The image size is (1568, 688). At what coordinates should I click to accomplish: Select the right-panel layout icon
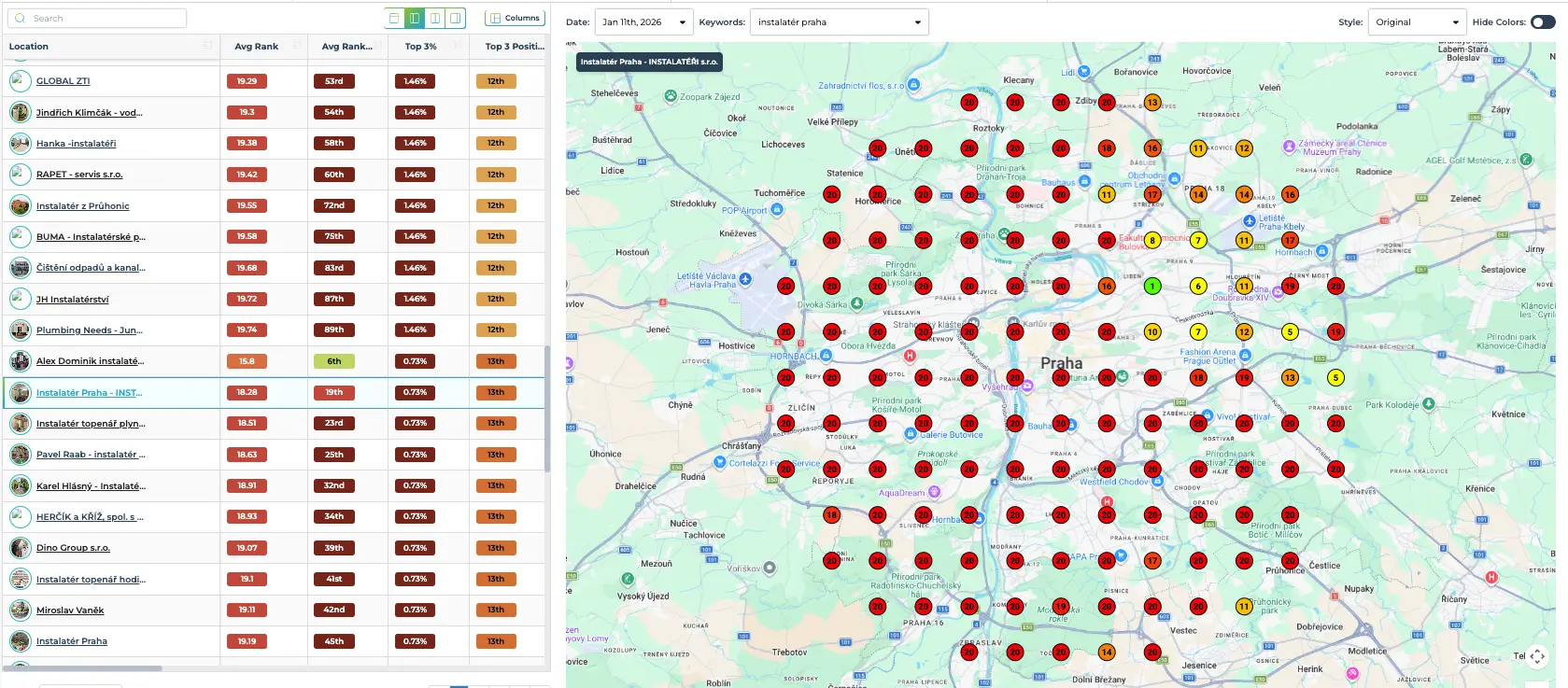pyautogui.click(x=455, y=18)
